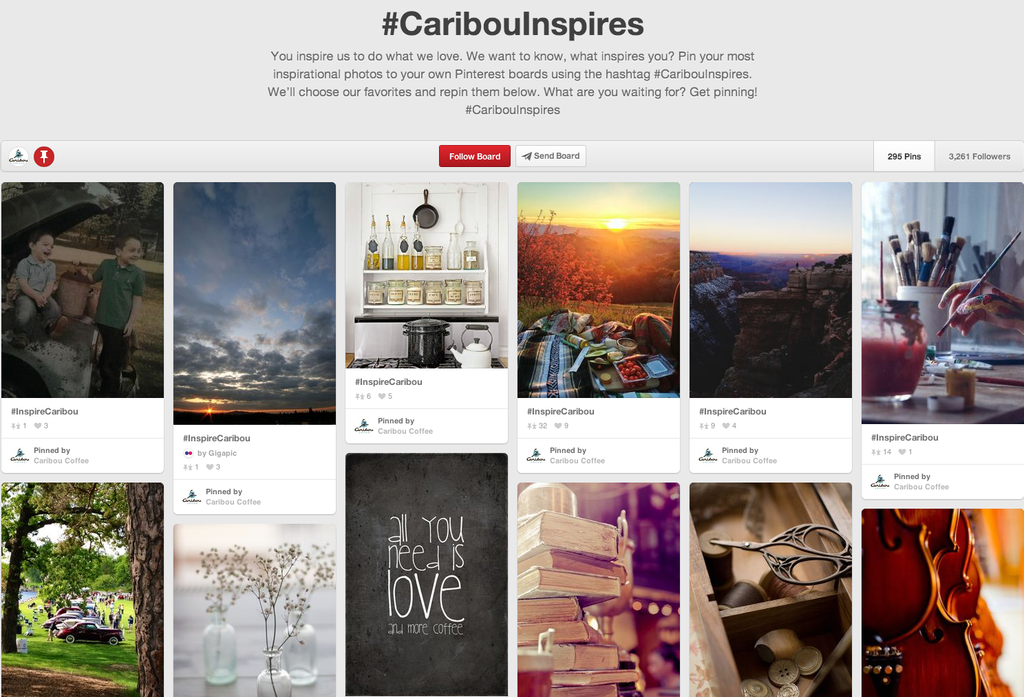Open the vintage scissors pin image
This screenshot has height=697, width=1024.
(x=771, y=590)
